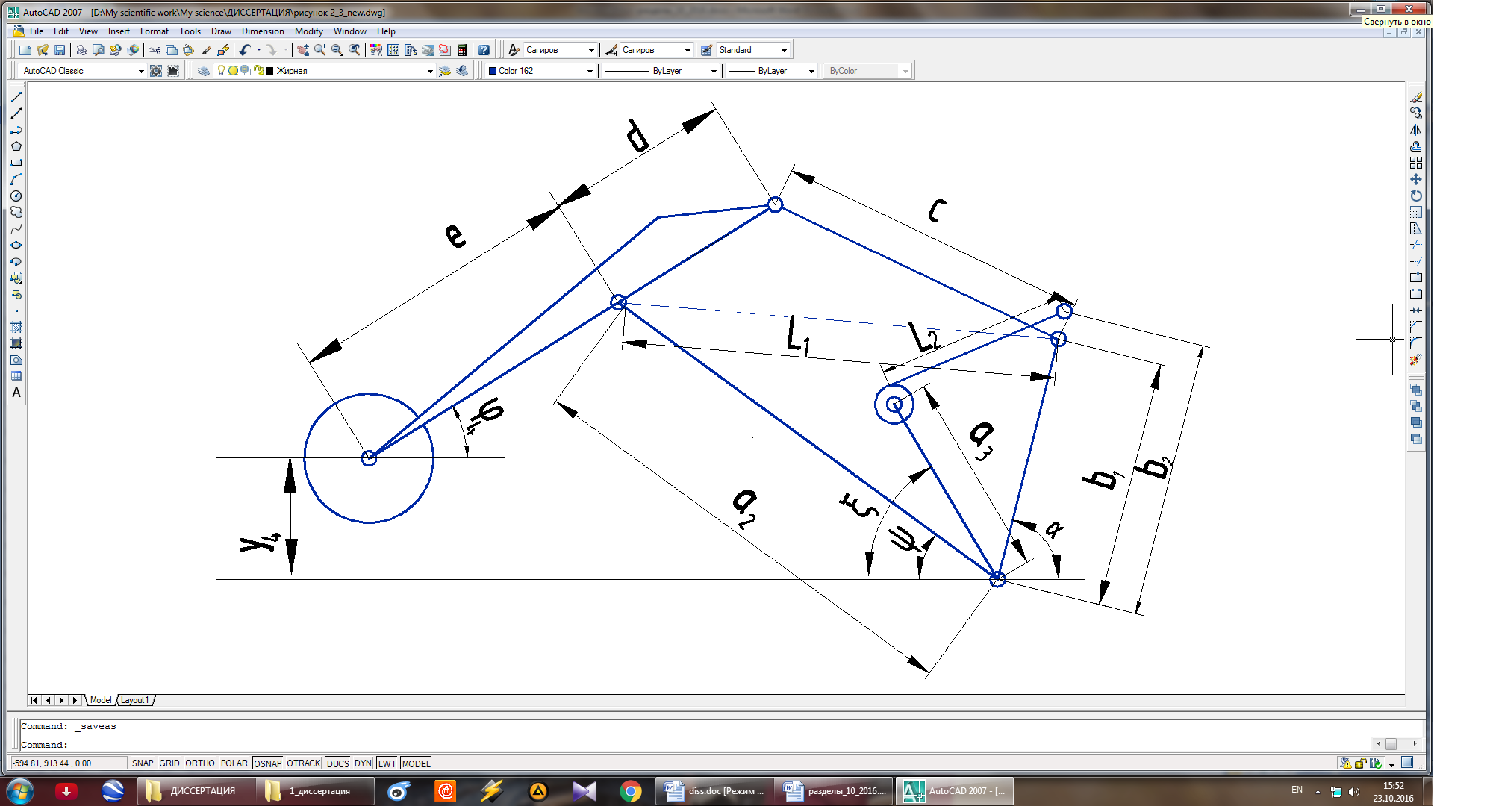Toggle SNAP mode in status bar
The height and width of the screenshot is (812, 1487).
(142, 763)
